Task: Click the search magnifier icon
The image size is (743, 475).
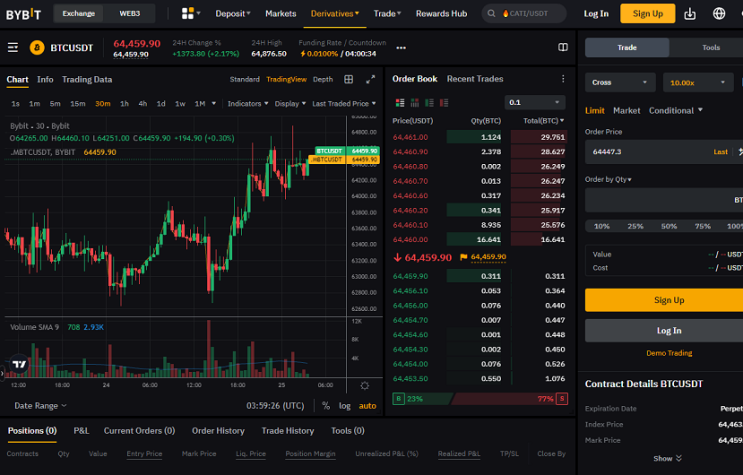Action: pyautogui.click(x=491, y=13)
